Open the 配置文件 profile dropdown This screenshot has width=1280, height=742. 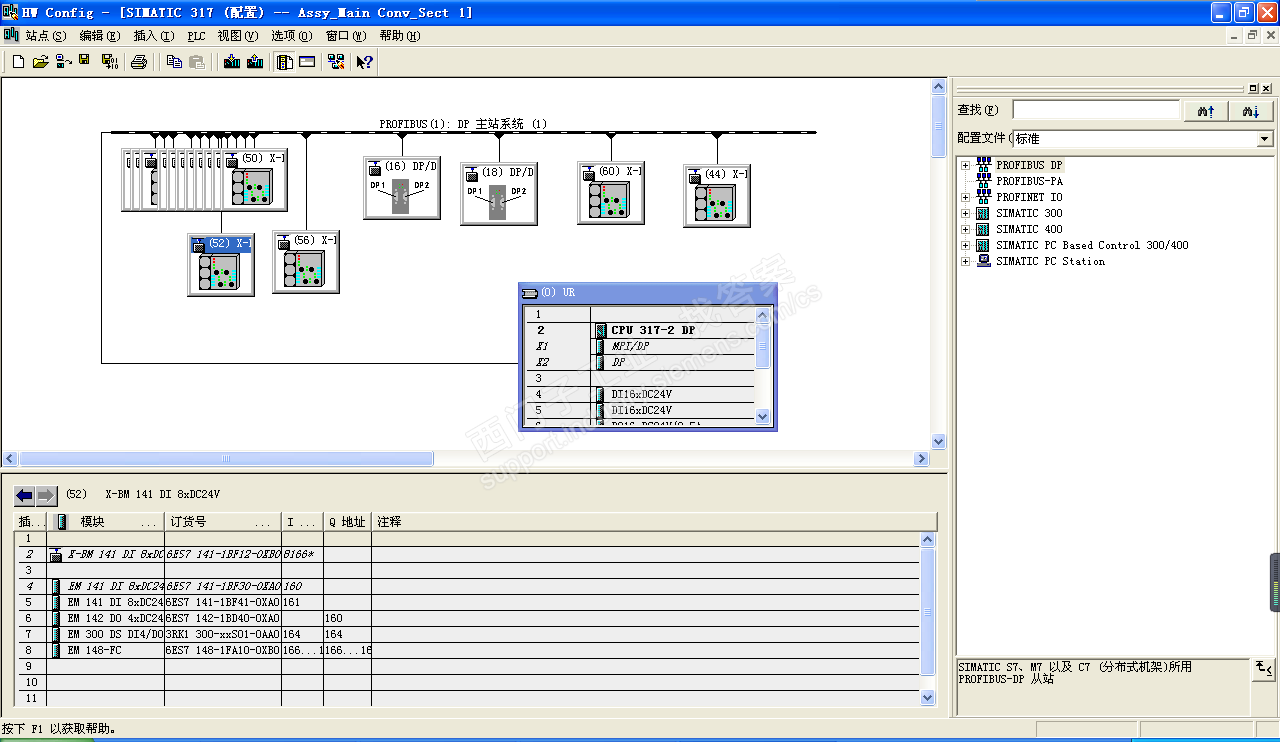pyautogui.click(x=1265, y=139)
